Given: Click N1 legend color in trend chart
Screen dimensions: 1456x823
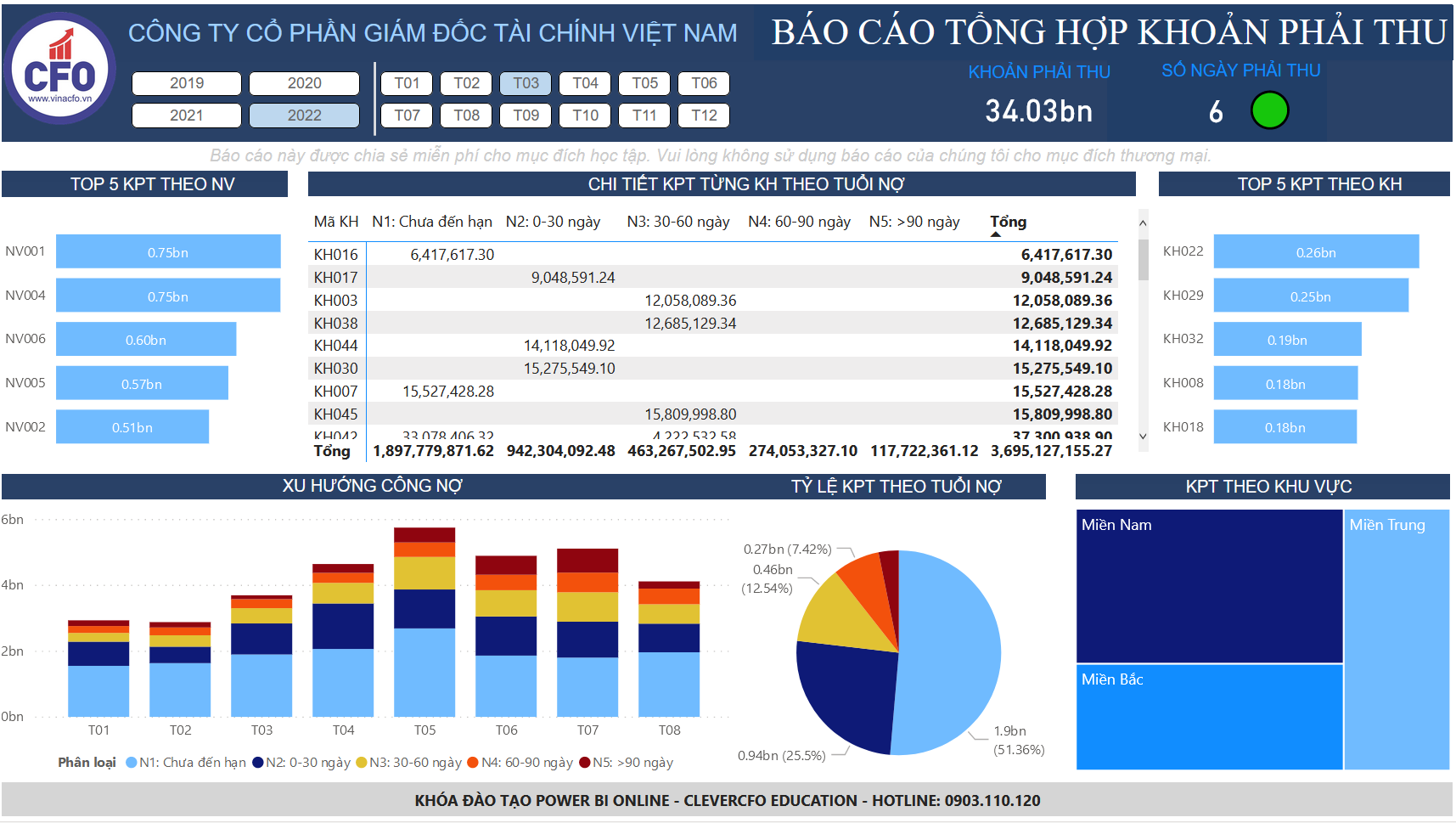Looking at the screenshot, I should click(x=132, y=763).
